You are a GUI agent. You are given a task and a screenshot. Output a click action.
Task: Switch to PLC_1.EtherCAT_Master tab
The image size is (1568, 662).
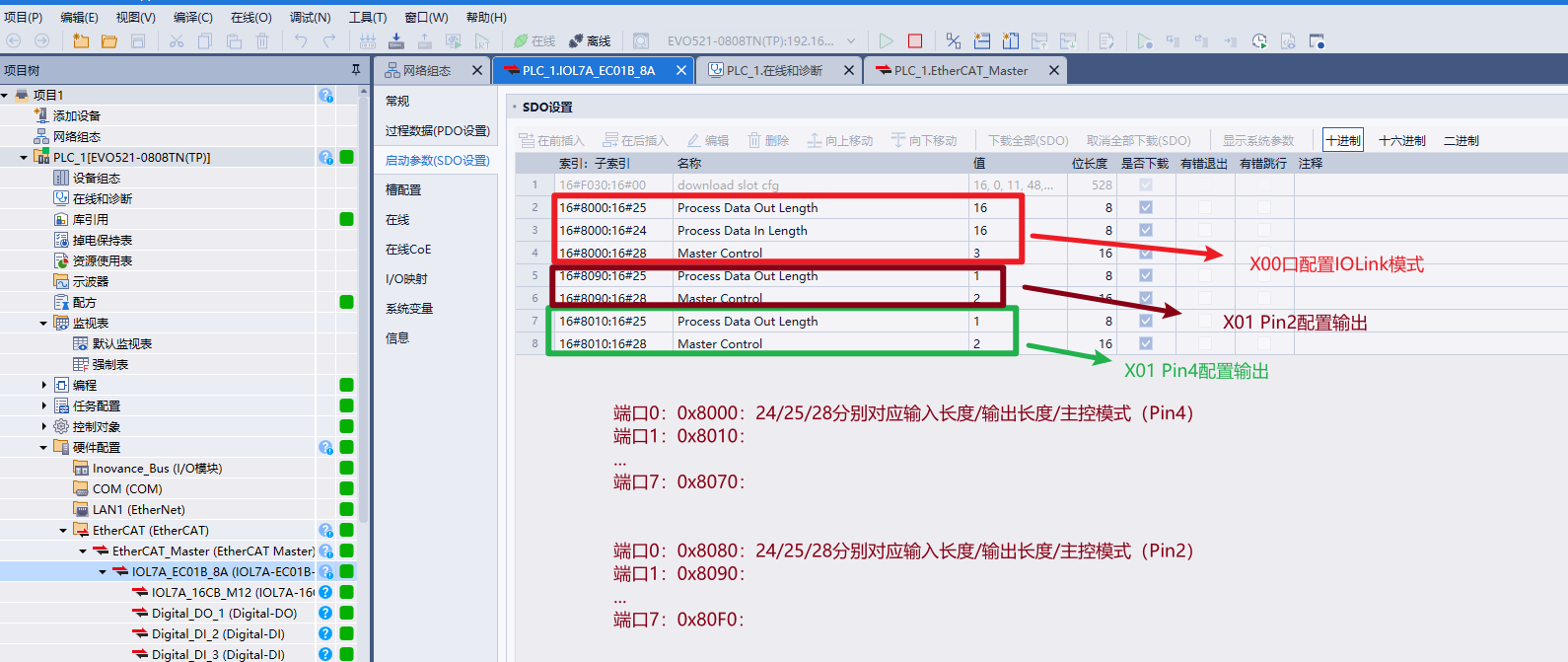click(x=961, y=70)
